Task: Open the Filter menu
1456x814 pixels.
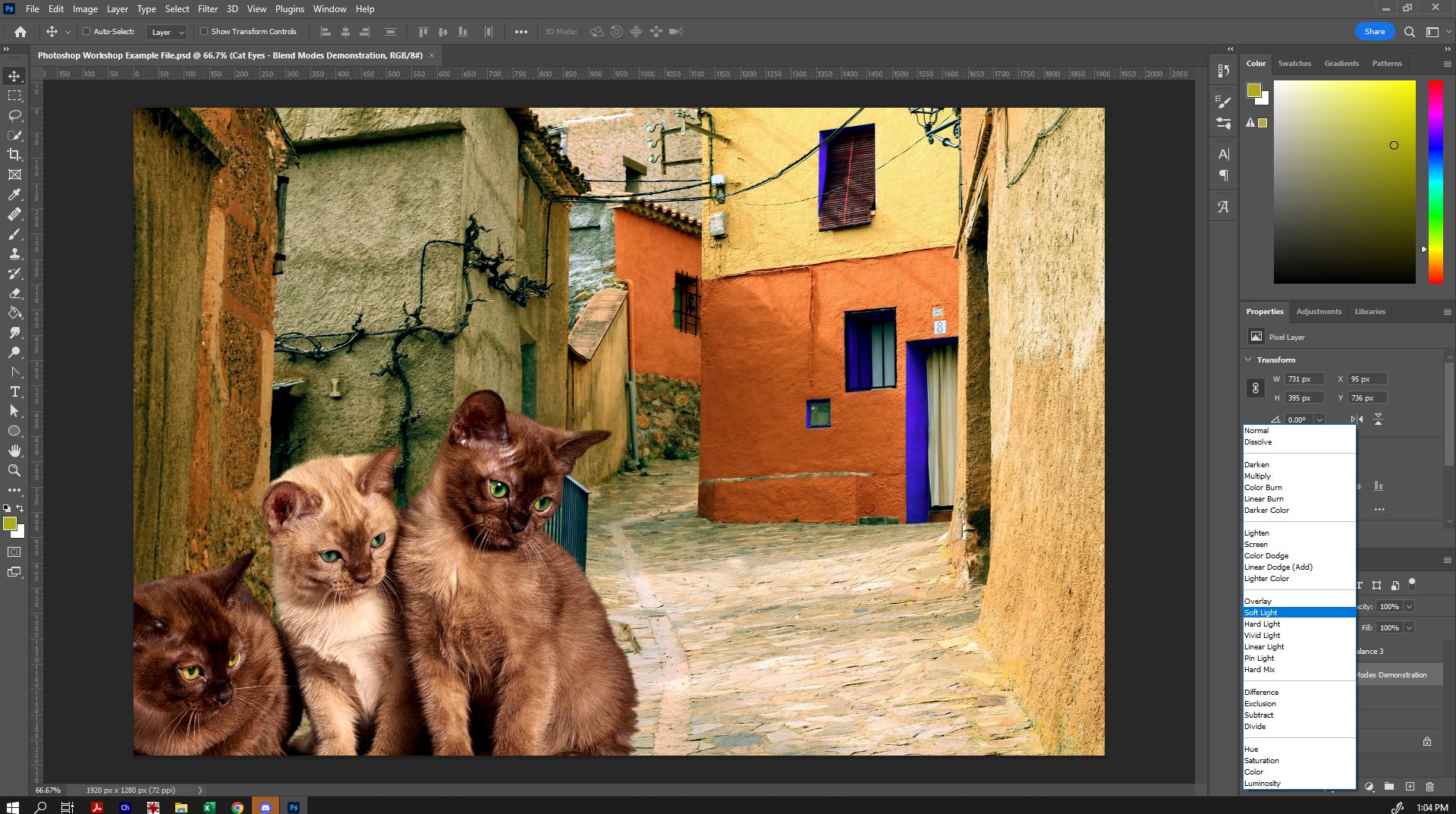Action: pos(208,9)
